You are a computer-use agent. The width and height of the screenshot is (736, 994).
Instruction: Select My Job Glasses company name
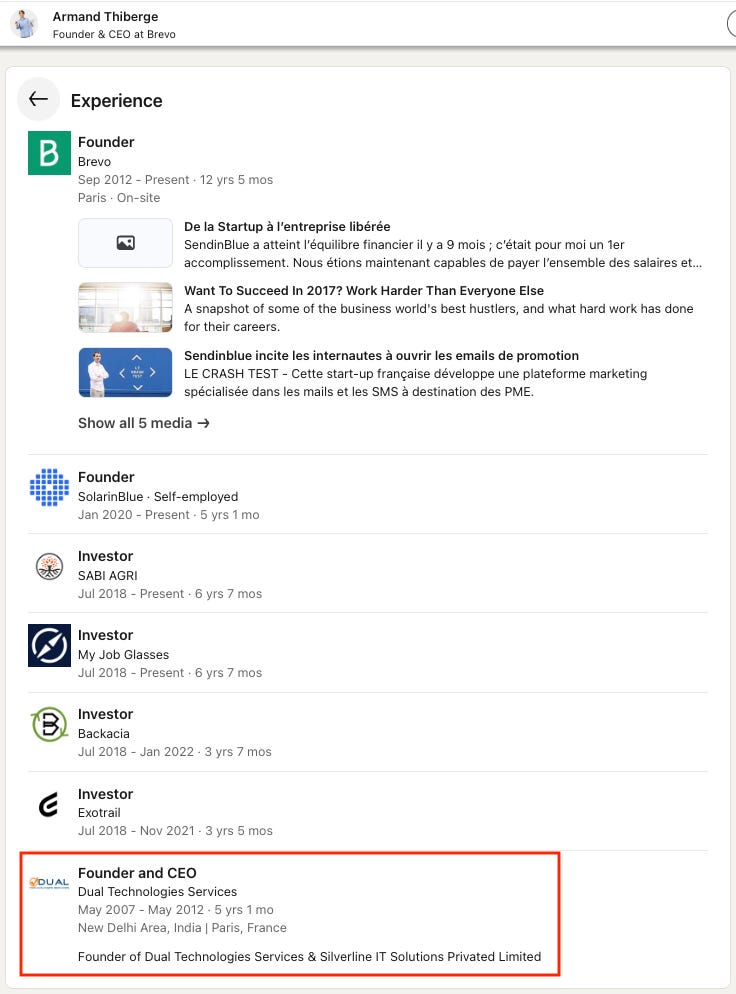[124, 654]
